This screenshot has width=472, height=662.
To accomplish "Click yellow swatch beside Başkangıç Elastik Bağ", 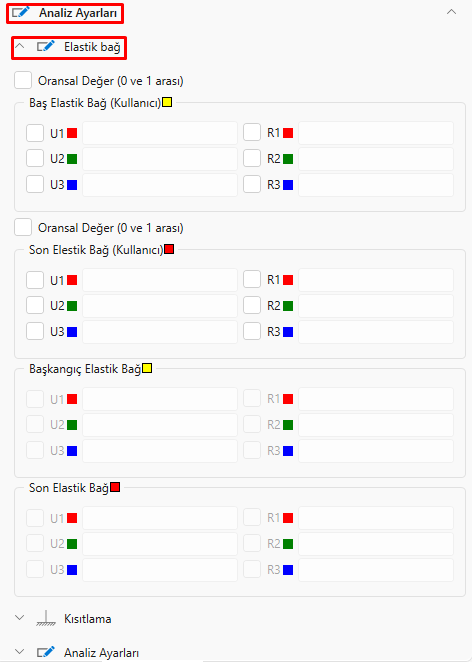I will click(x=147, y=368).
